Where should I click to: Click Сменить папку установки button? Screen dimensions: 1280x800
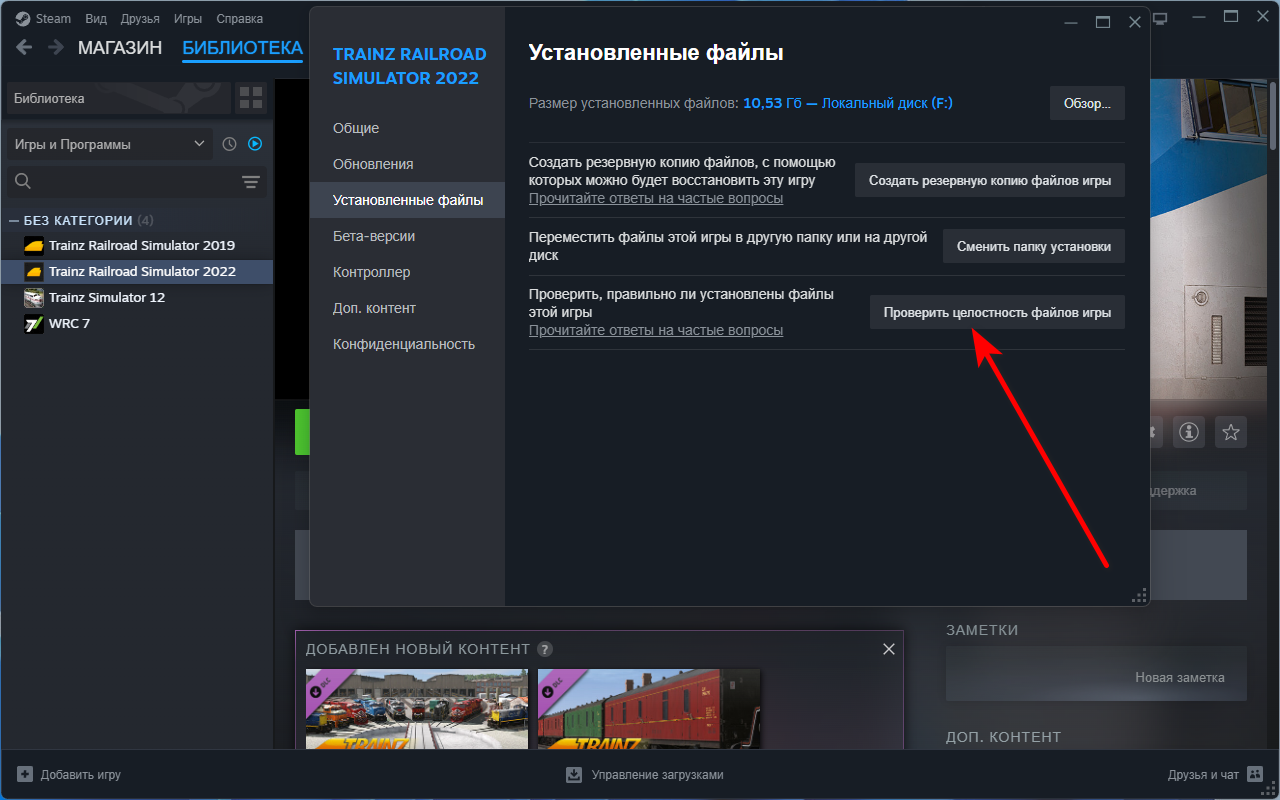(x=1034, y=246)
